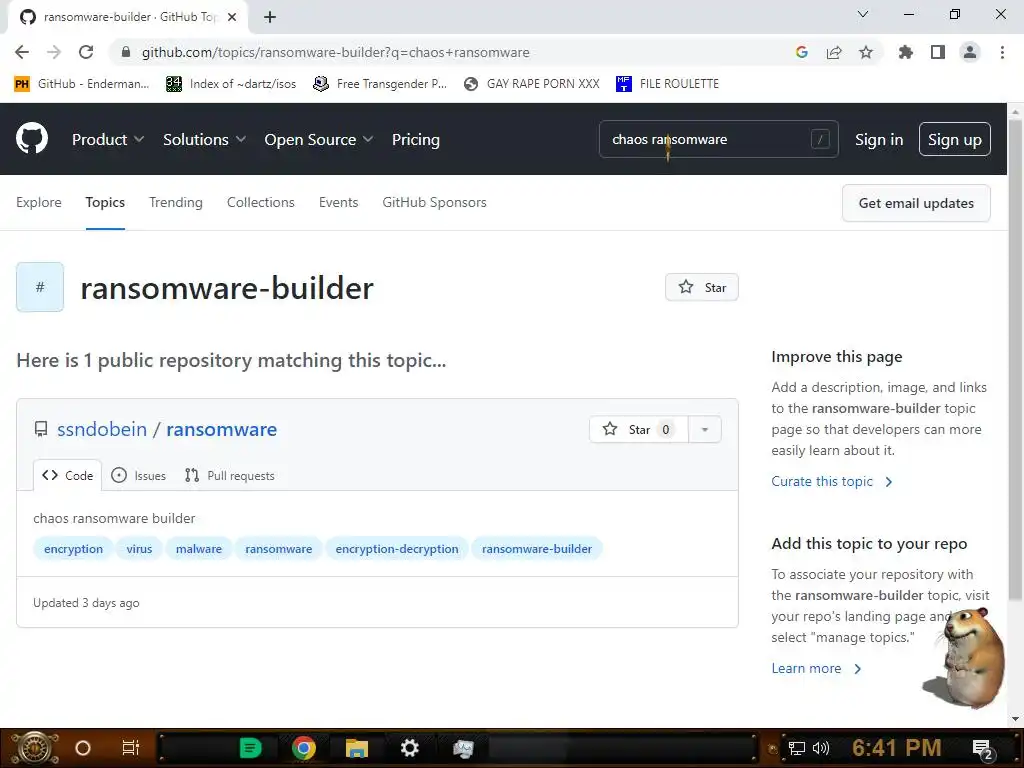1024x768 pixels.
Task: Click the browser address bar URL
Action: (x=336, y=52)
